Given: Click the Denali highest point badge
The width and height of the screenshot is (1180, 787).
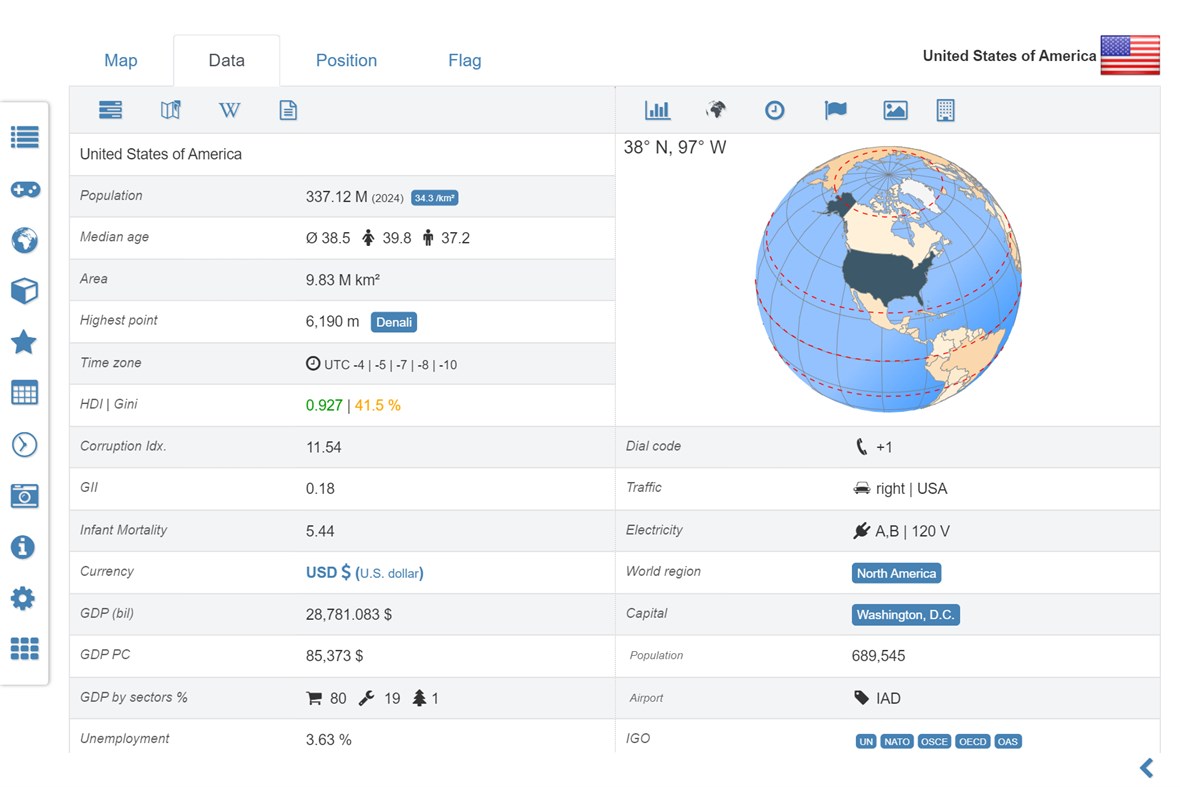Looking at the screenshot, I should click(393, 322).
